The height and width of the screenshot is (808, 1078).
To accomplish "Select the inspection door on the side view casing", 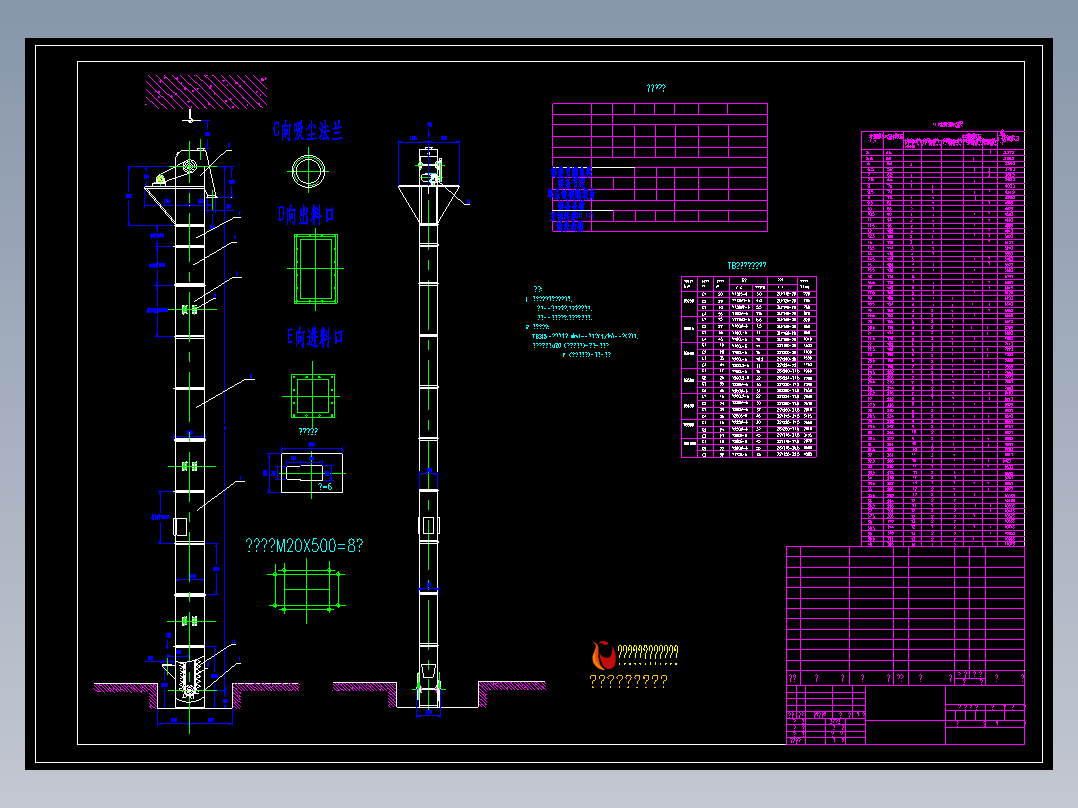I will point(429,525).
